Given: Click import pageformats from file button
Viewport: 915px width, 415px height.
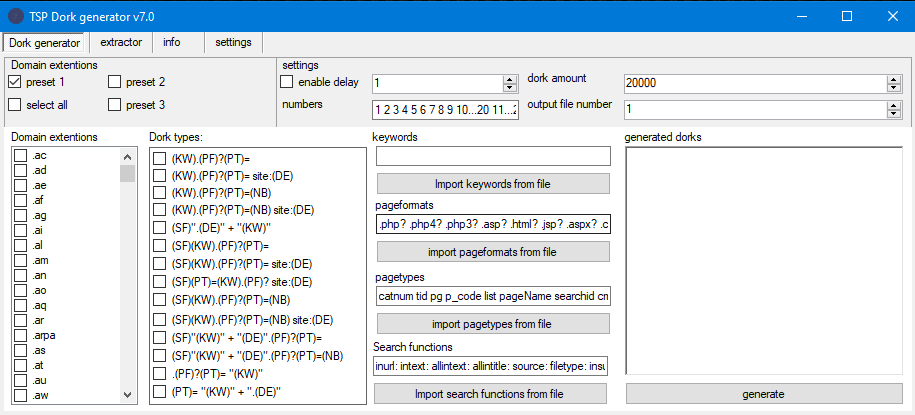Looking at the screenshot, I should click(493, 253).
